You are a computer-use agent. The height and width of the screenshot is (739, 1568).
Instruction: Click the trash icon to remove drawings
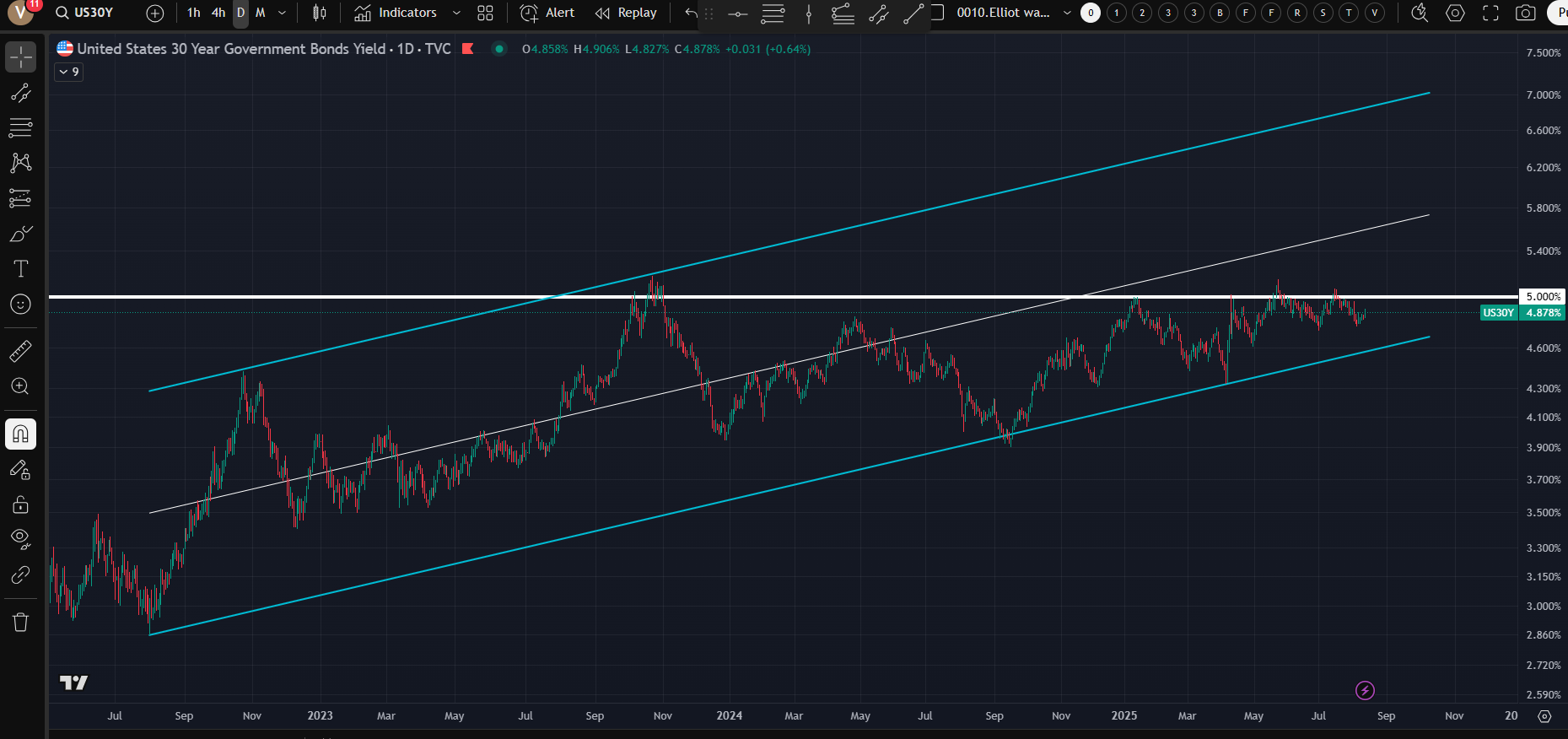(21, 623)
